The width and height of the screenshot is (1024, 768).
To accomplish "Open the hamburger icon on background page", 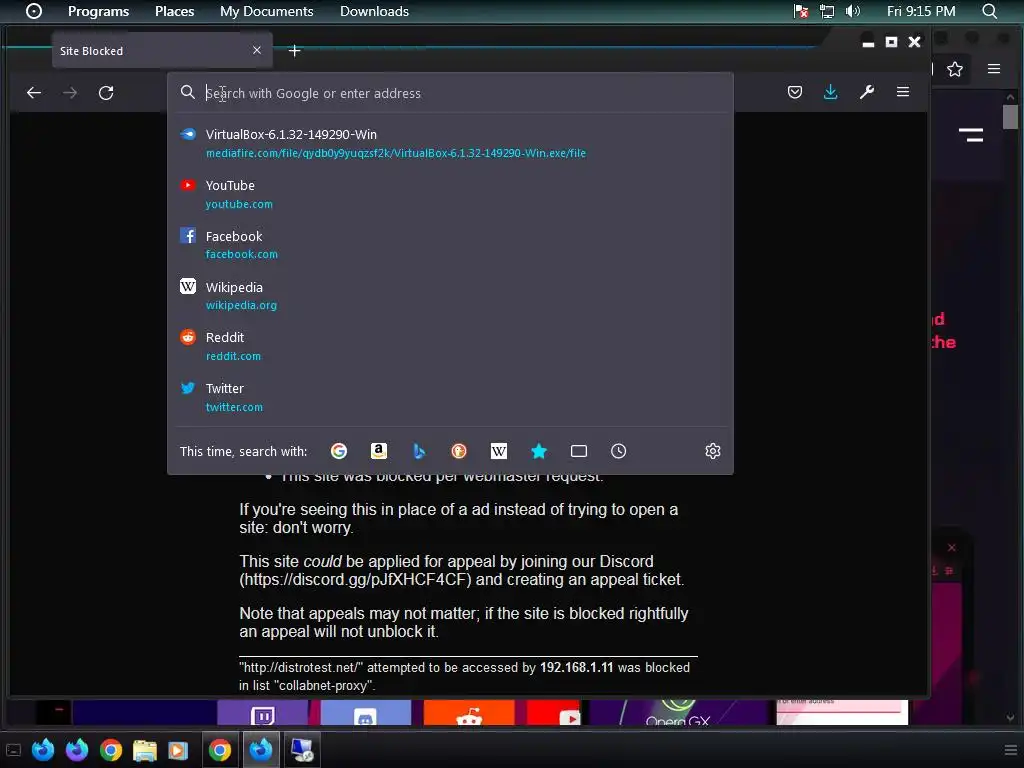I will 970,135.
